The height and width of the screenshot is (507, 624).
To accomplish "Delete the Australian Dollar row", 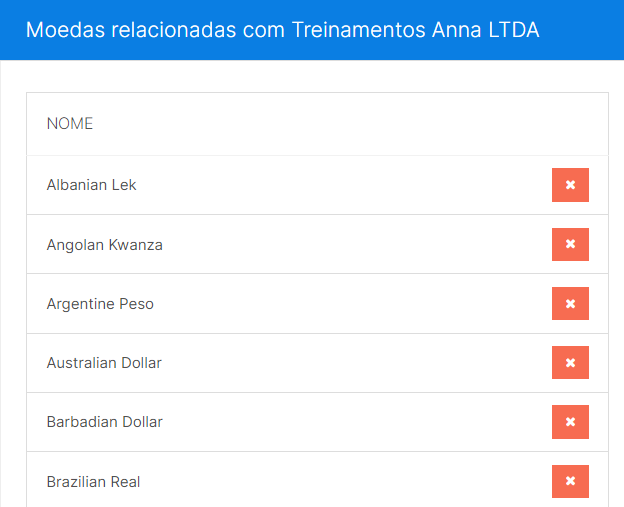I will coord(570,362).
